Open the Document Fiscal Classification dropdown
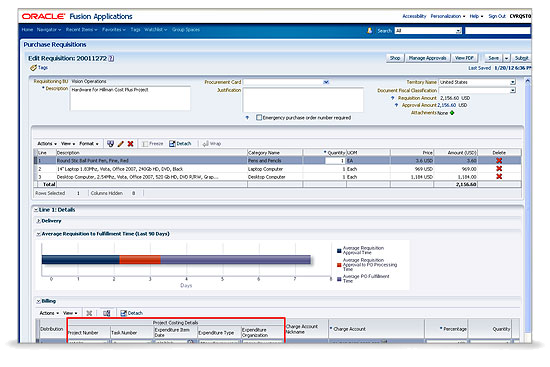The height and width of the screenshot is (367, 550). point(512,91)
